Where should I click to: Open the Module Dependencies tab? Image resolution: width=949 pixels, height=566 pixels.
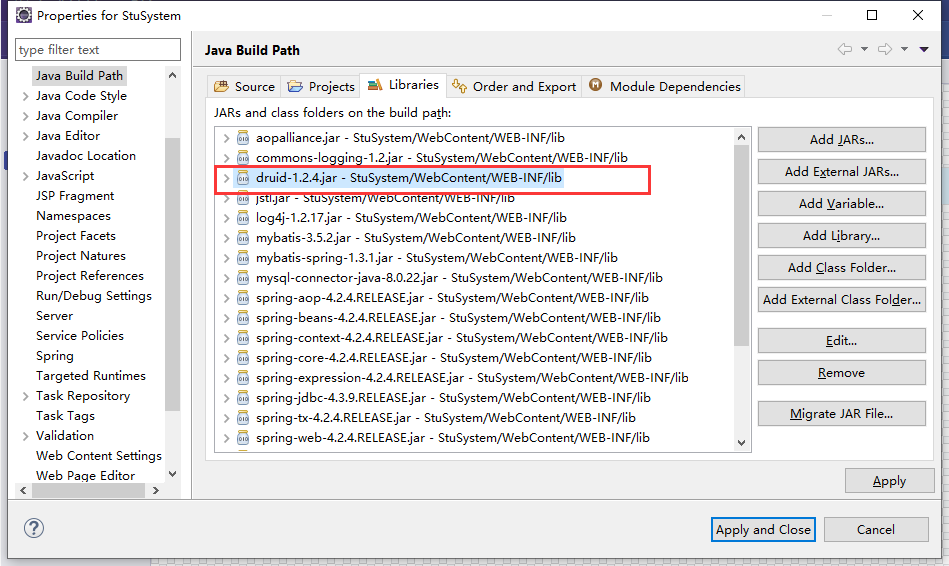click(664, 87)
